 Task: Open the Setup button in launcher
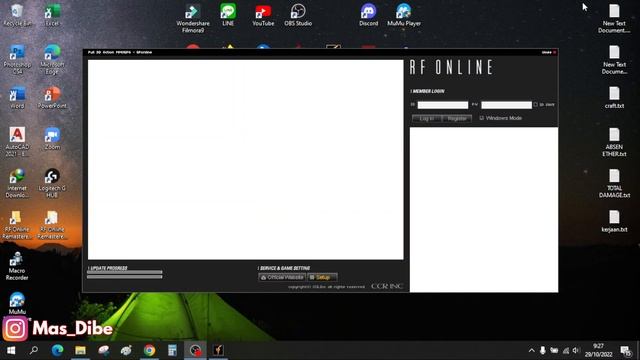coord(322,277)
